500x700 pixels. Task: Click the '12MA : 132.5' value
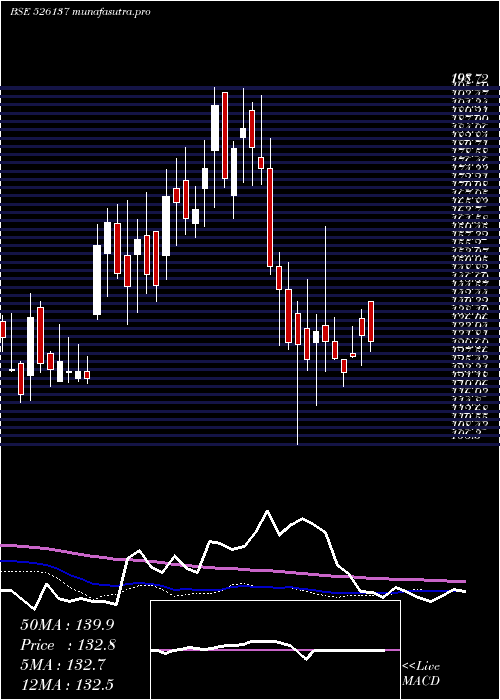coord(67,684)
